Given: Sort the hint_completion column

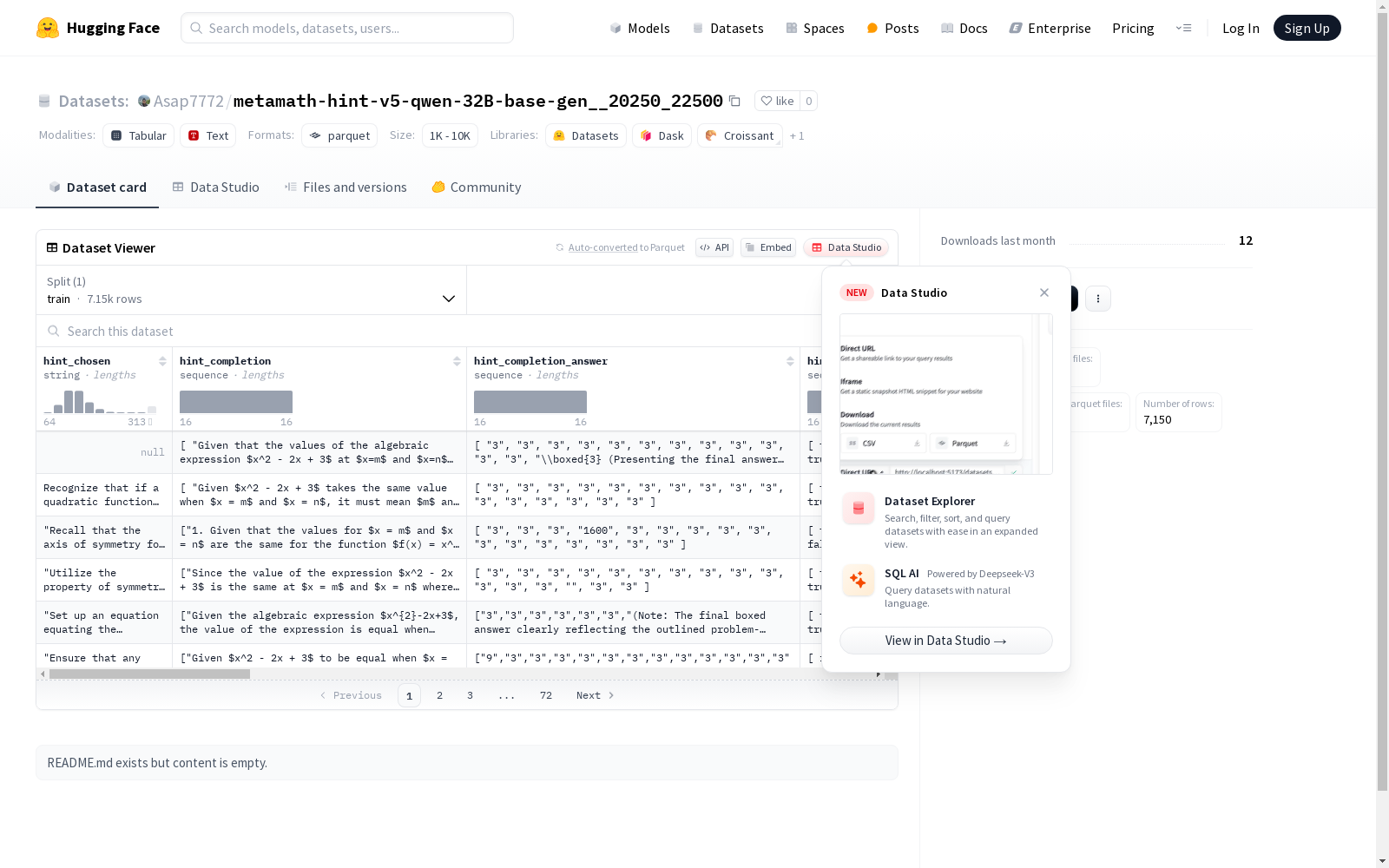Looking at the screenshot, I should click(x=457, y=361).
